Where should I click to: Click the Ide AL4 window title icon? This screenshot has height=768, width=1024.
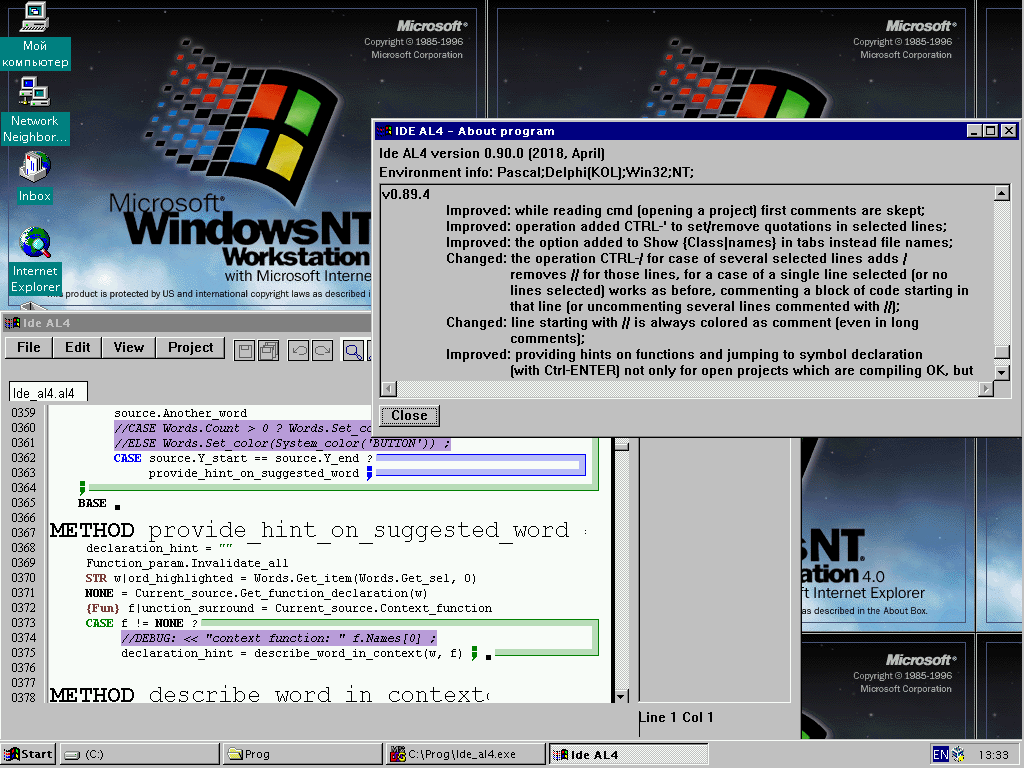pyautogui.click(x=12, y=323)
